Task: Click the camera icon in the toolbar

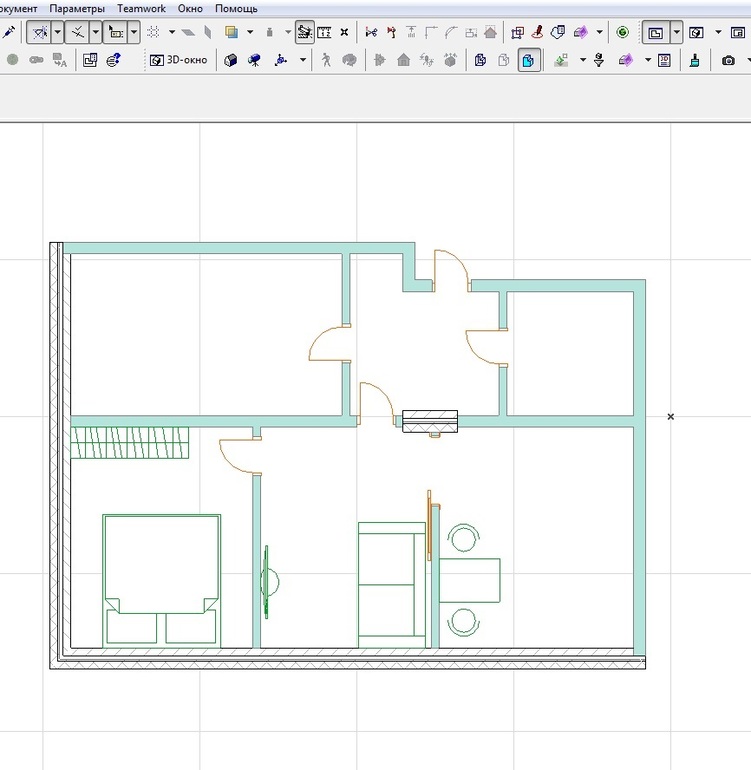Action: tap(728, 60)
